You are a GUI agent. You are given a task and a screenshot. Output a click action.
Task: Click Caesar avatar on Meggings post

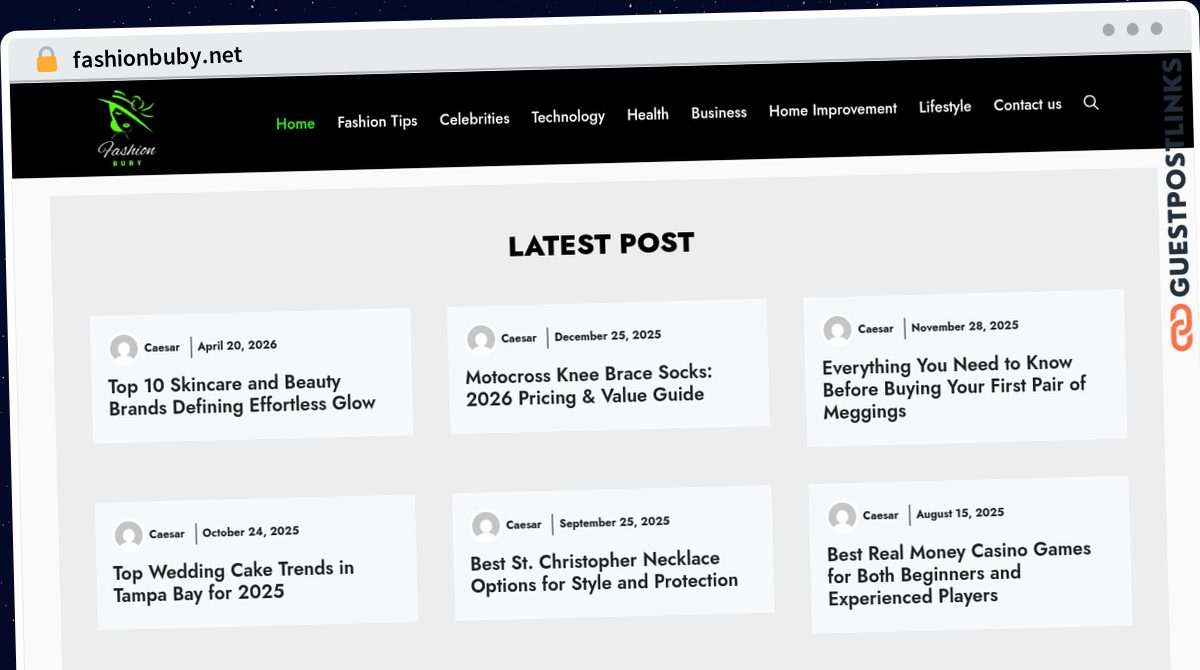(x=837, y=330)
